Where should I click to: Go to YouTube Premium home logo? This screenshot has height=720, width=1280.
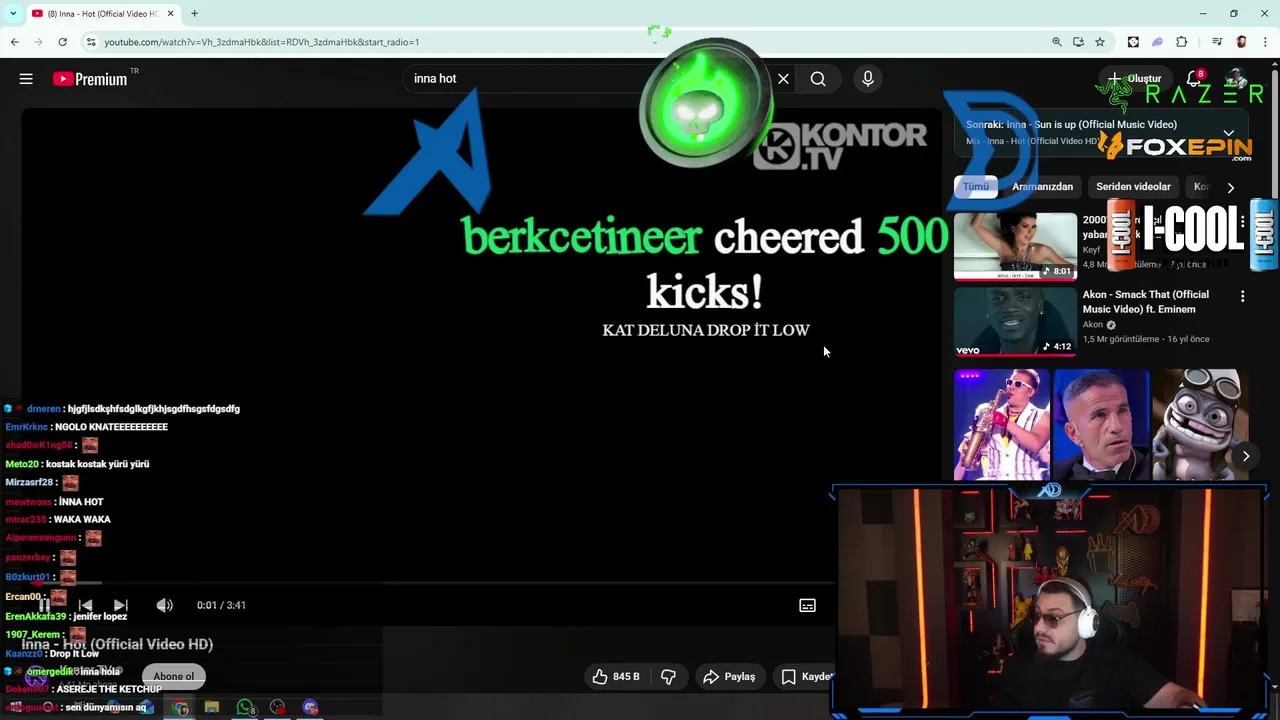90,79
